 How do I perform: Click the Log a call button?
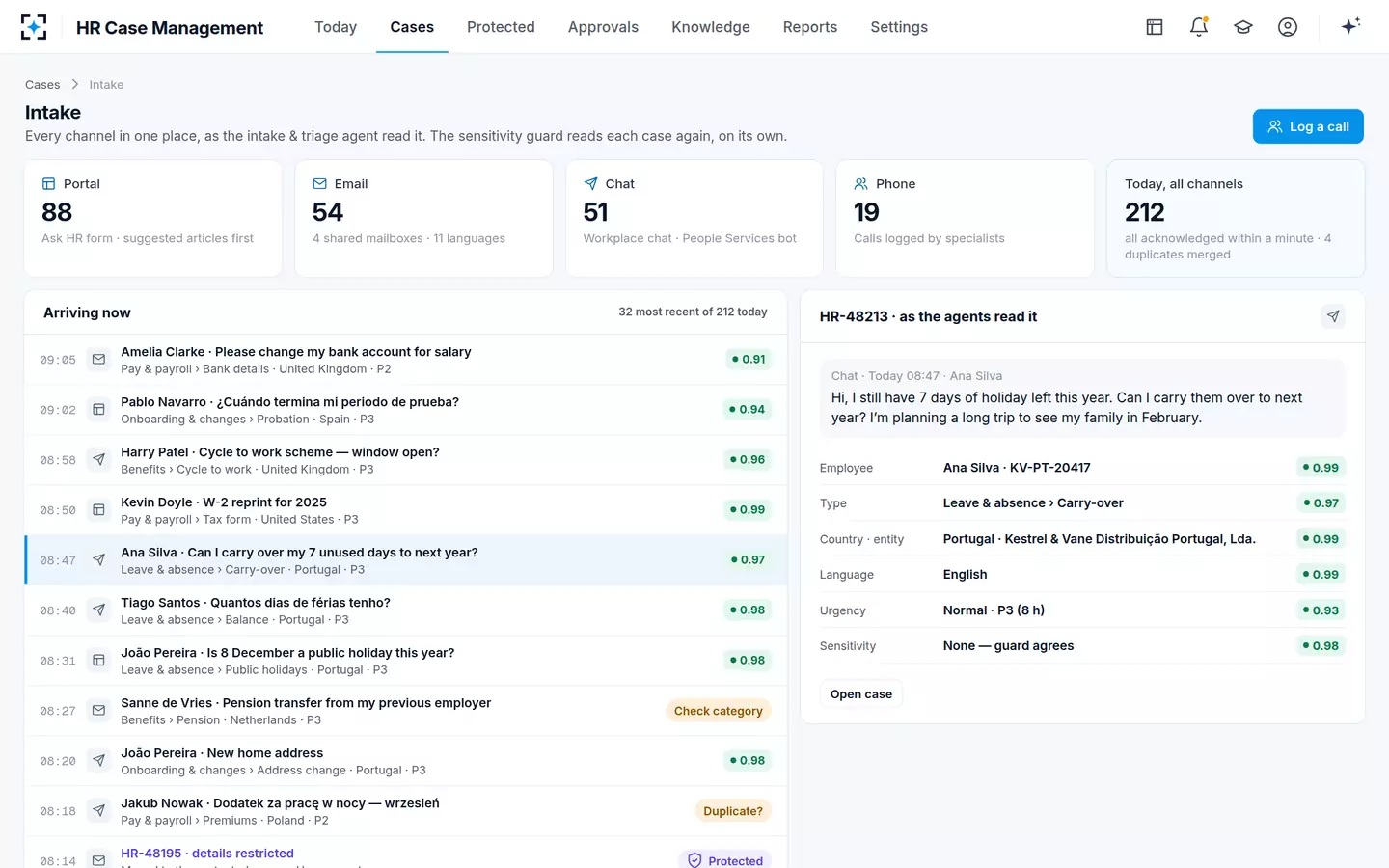click(1308, 126)
